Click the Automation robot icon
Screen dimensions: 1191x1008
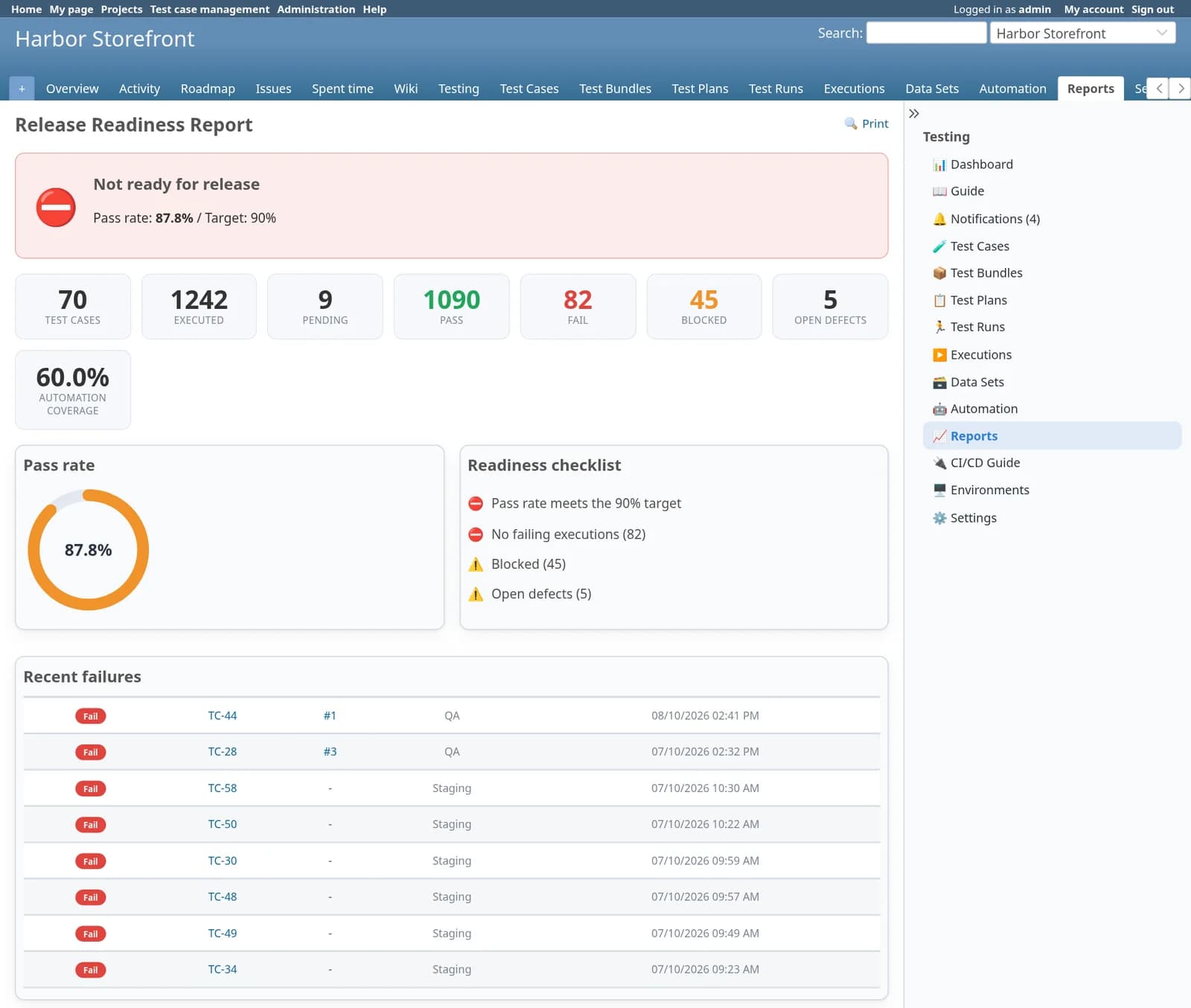coord(939,409)
